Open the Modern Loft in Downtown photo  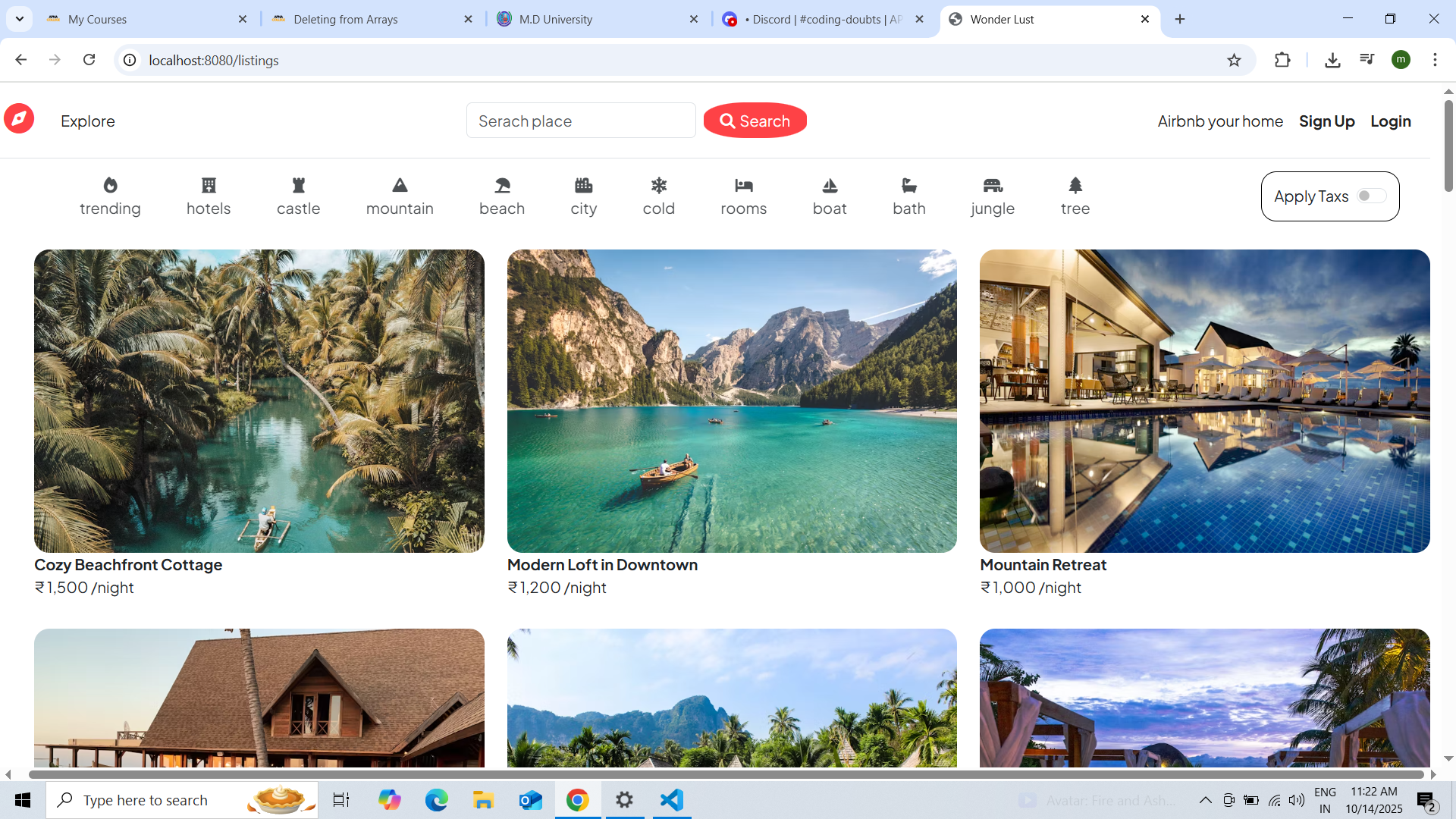(x=732, y=401)
